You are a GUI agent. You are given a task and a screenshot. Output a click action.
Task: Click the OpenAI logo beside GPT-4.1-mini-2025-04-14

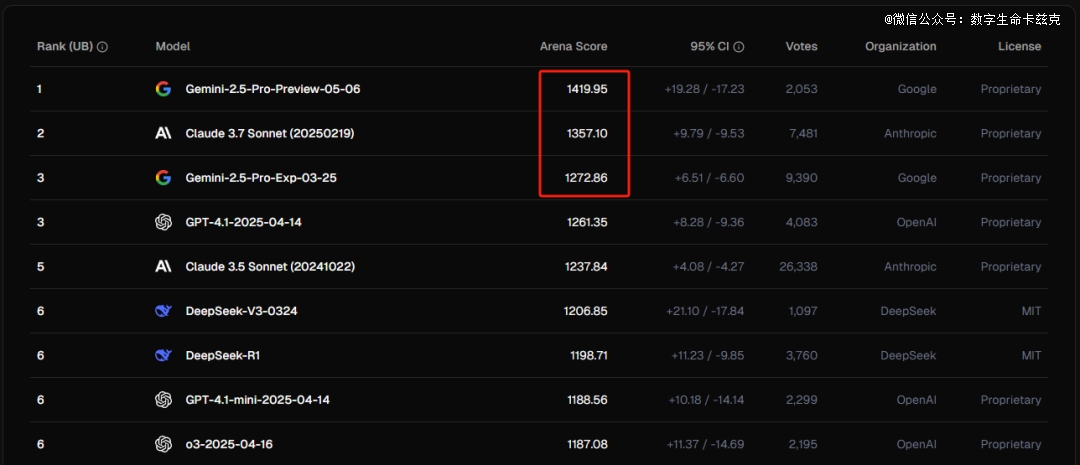click(x=163, y=400)
